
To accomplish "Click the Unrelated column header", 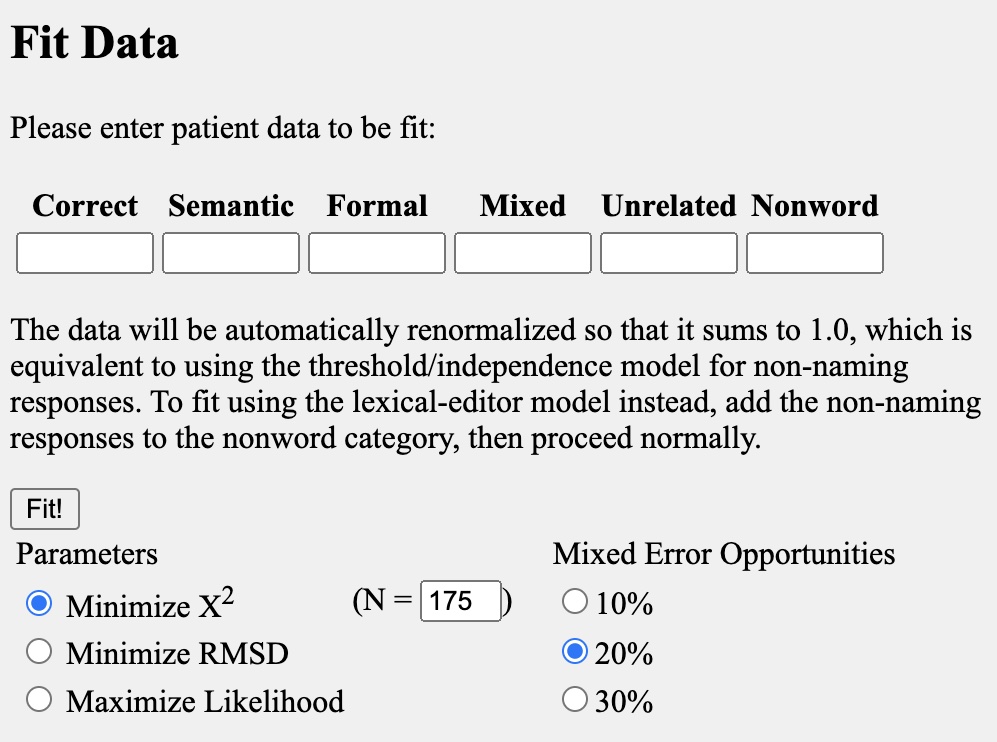I will pos(669,206).
